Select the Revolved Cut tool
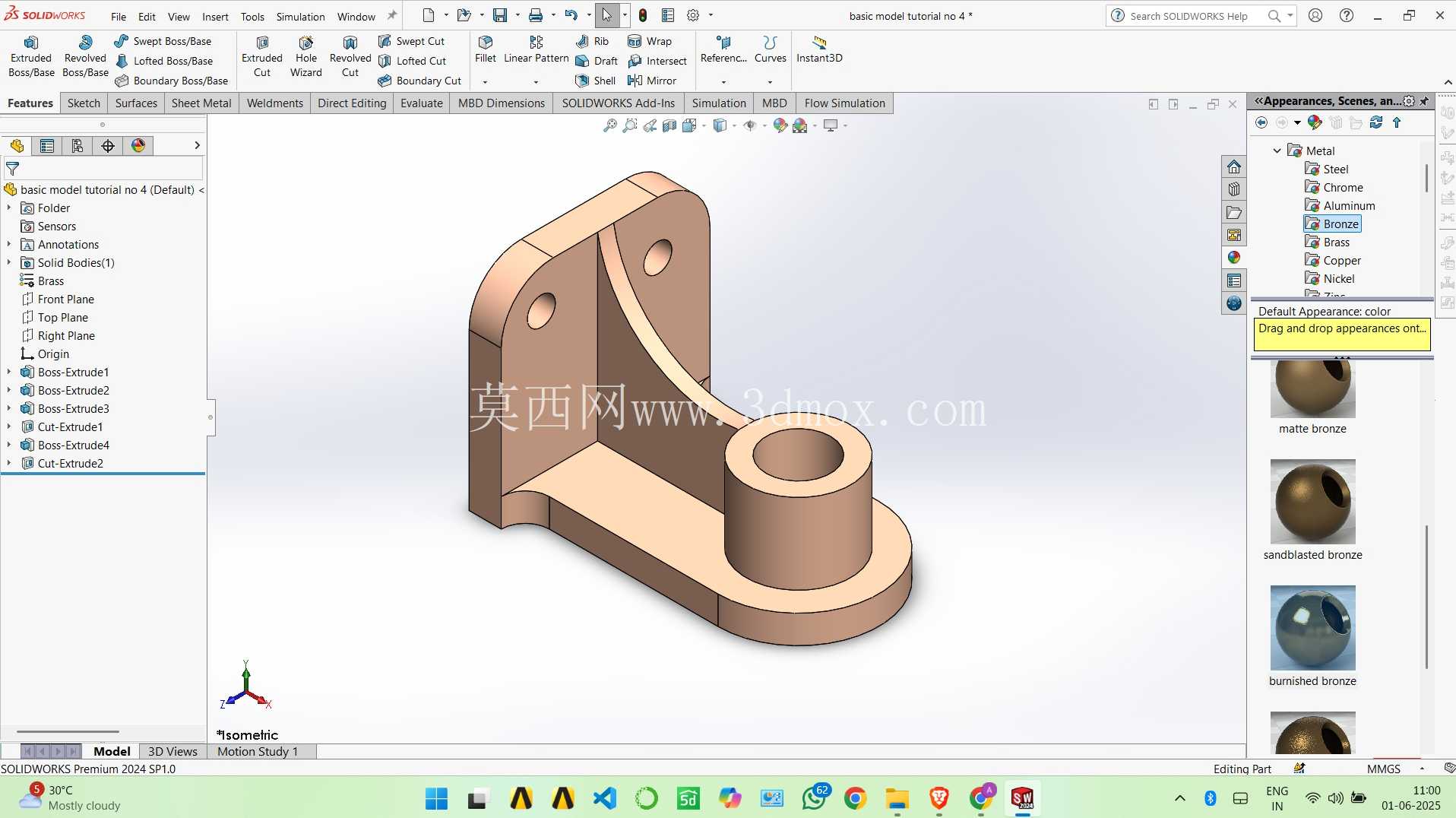Viewport: 1456px width, 818px height. tap(350, 57)
